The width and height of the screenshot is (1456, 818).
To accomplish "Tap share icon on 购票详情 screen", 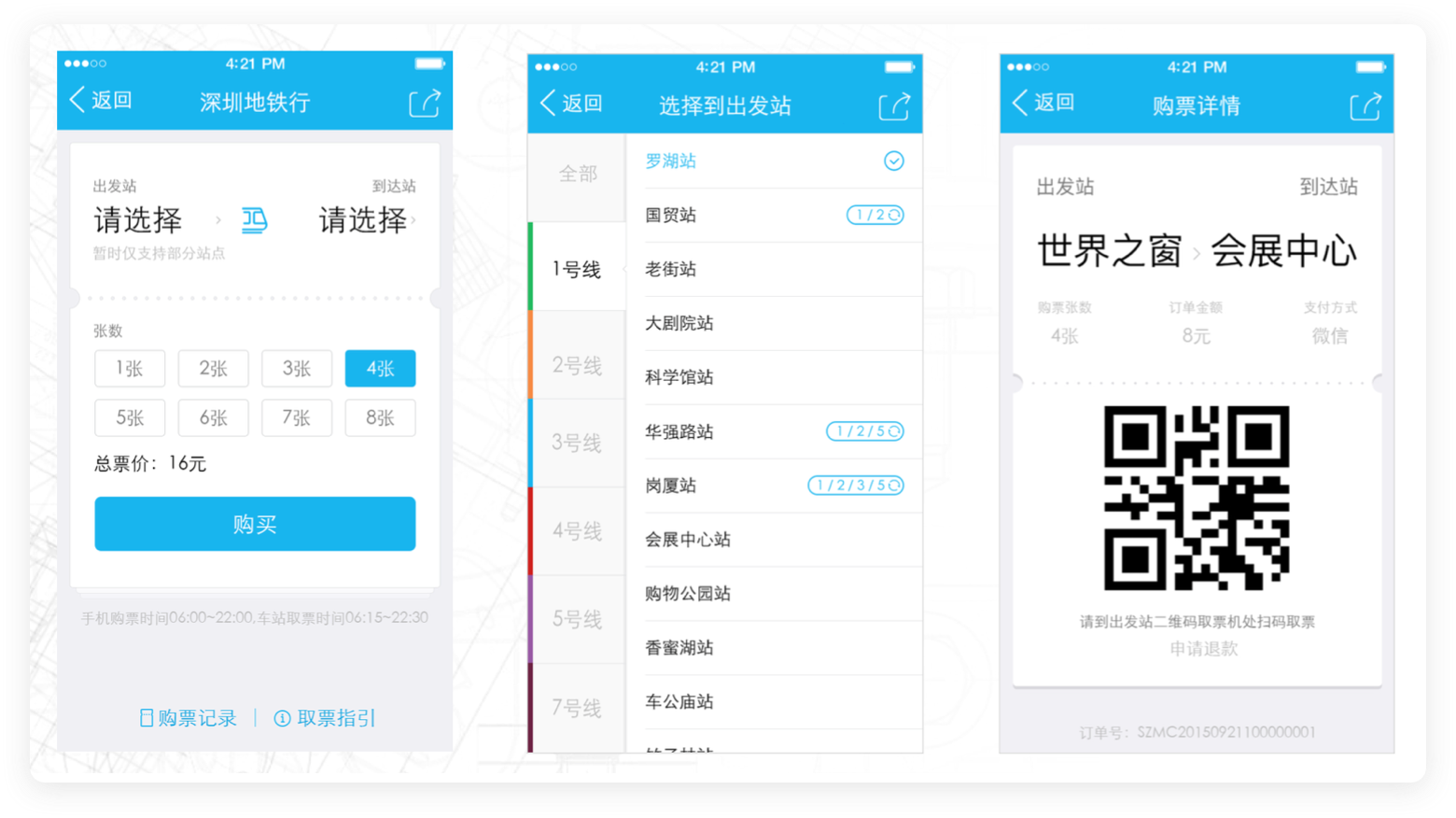I will coord(1365,106).
